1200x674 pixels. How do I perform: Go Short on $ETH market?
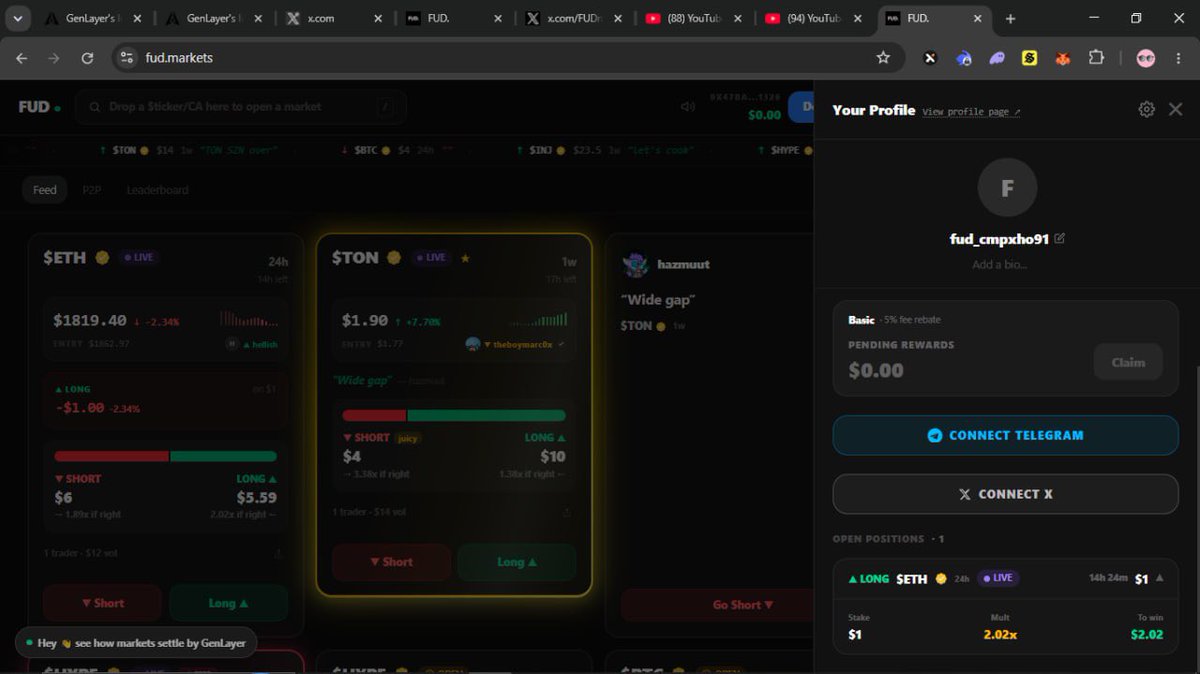tap(102, 603)
